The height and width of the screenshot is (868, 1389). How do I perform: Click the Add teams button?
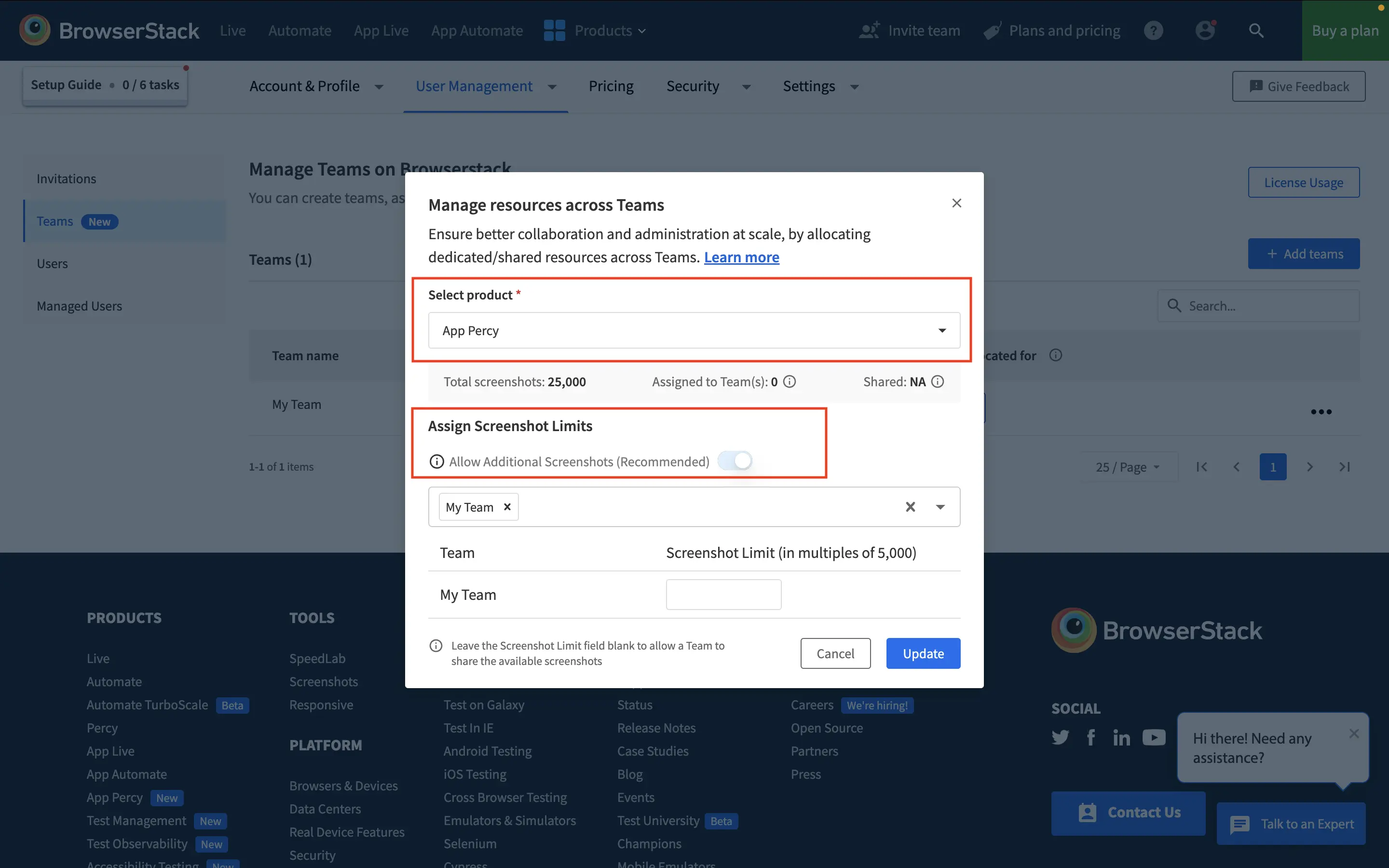coord(1304,254)
